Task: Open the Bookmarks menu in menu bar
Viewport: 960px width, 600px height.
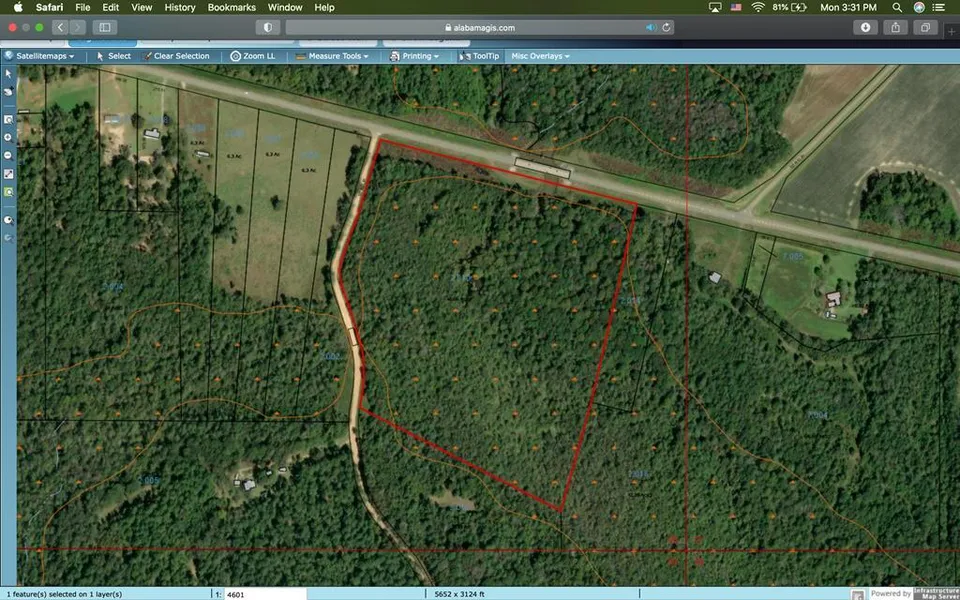Action: 231,7
